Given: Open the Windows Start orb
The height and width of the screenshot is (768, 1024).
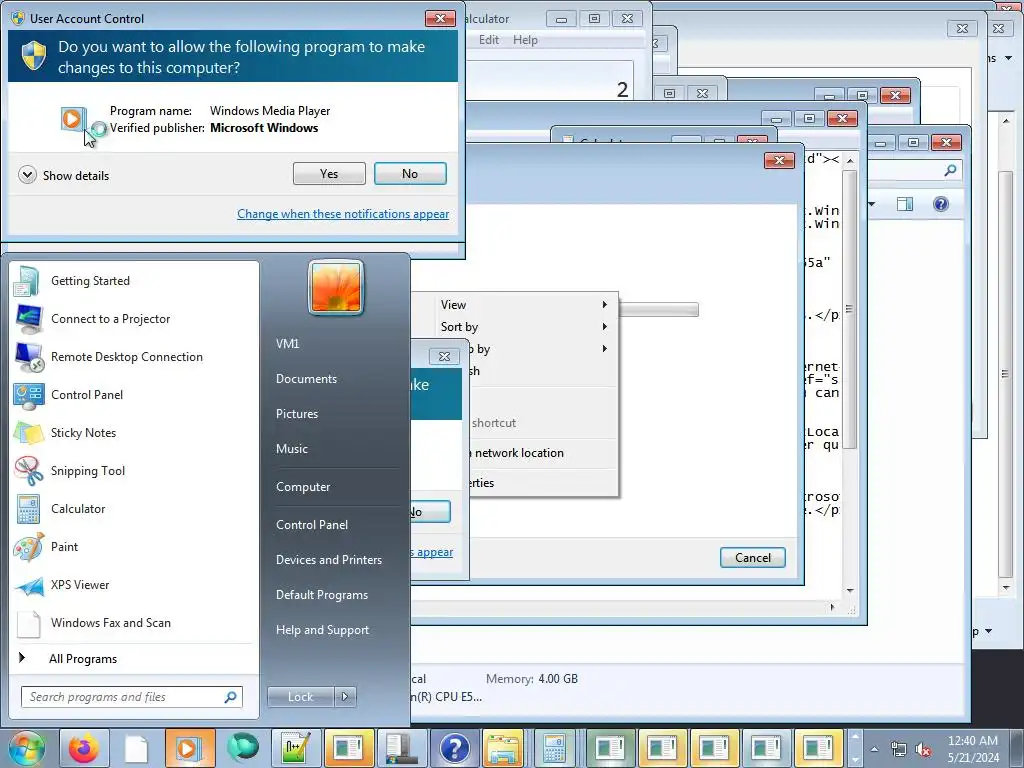Looking at the screenshot, I should coord(26,748).
